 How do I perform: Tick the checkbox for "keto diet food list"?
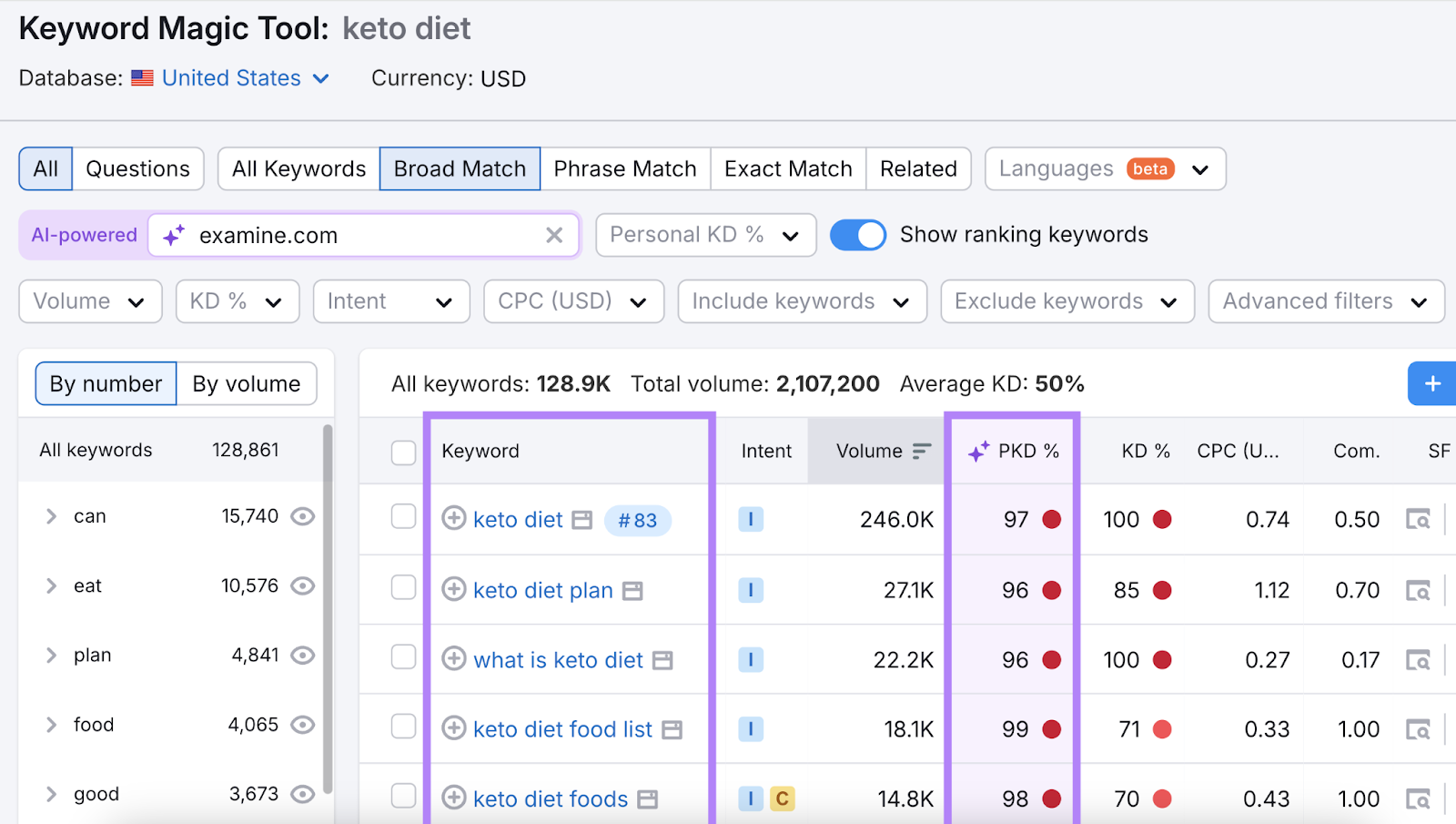tap(403, 727)
